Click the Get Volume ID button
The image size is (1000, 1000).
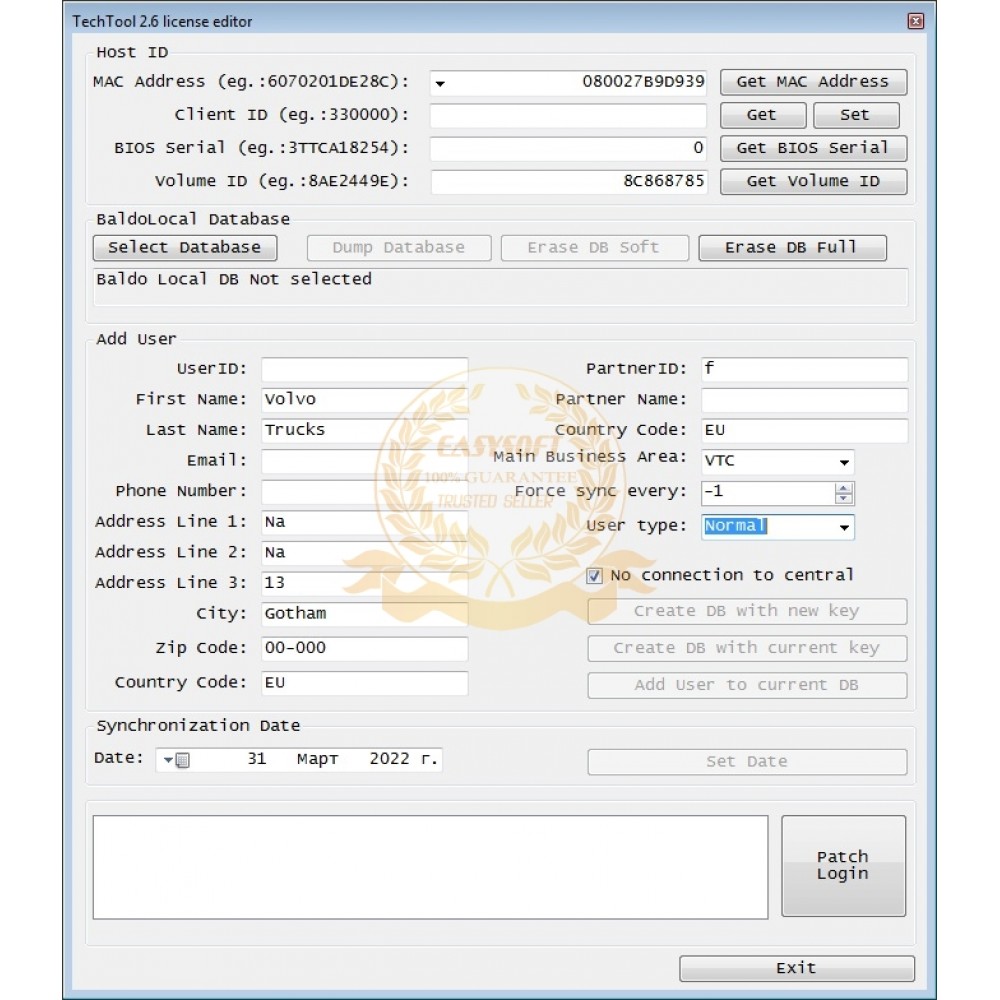(x=813, y=181)
